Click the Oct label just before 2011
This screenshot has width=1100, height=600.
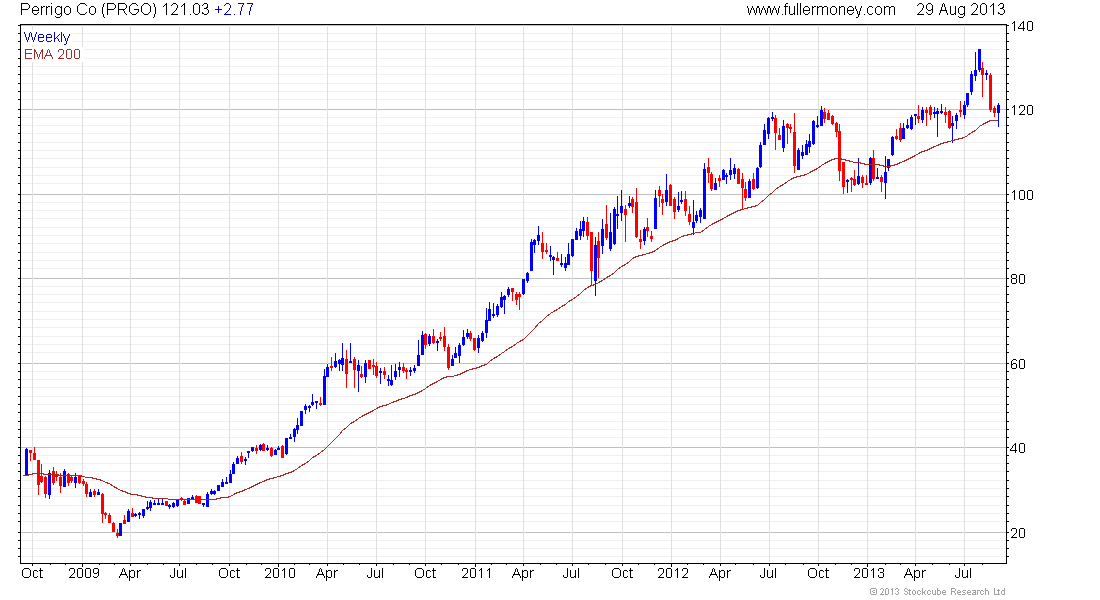(425, 573)
